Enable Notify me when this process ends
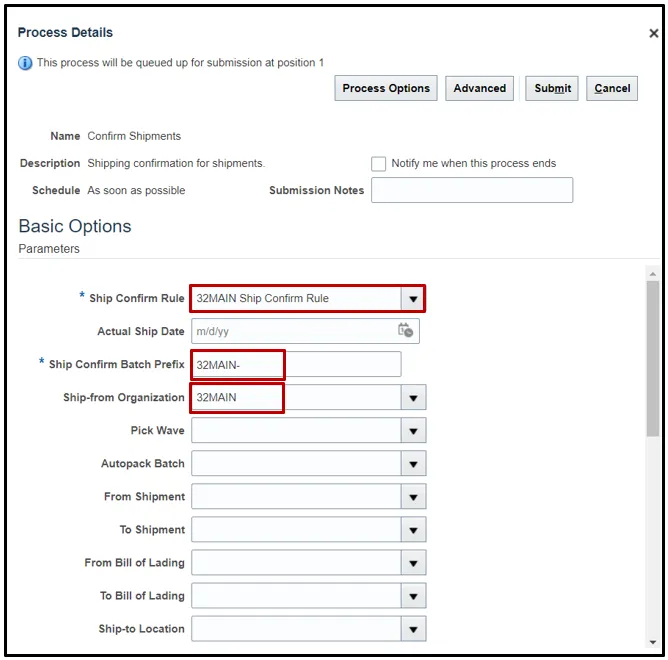The image size is (668, 660). (378, 164)
